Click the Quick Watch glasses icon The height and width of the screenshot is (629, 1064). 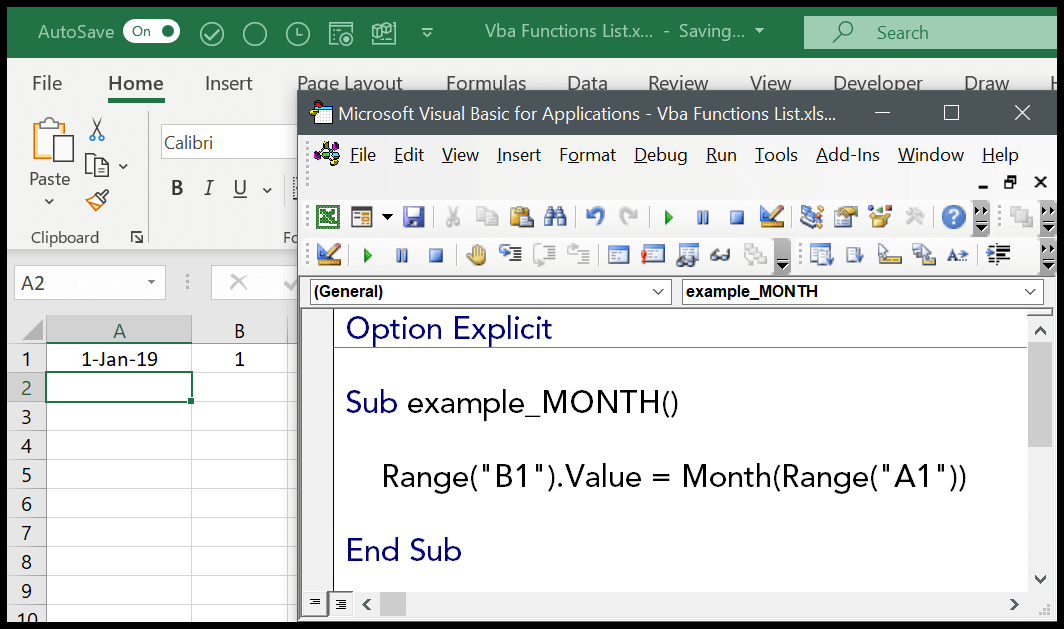(719, 255)
